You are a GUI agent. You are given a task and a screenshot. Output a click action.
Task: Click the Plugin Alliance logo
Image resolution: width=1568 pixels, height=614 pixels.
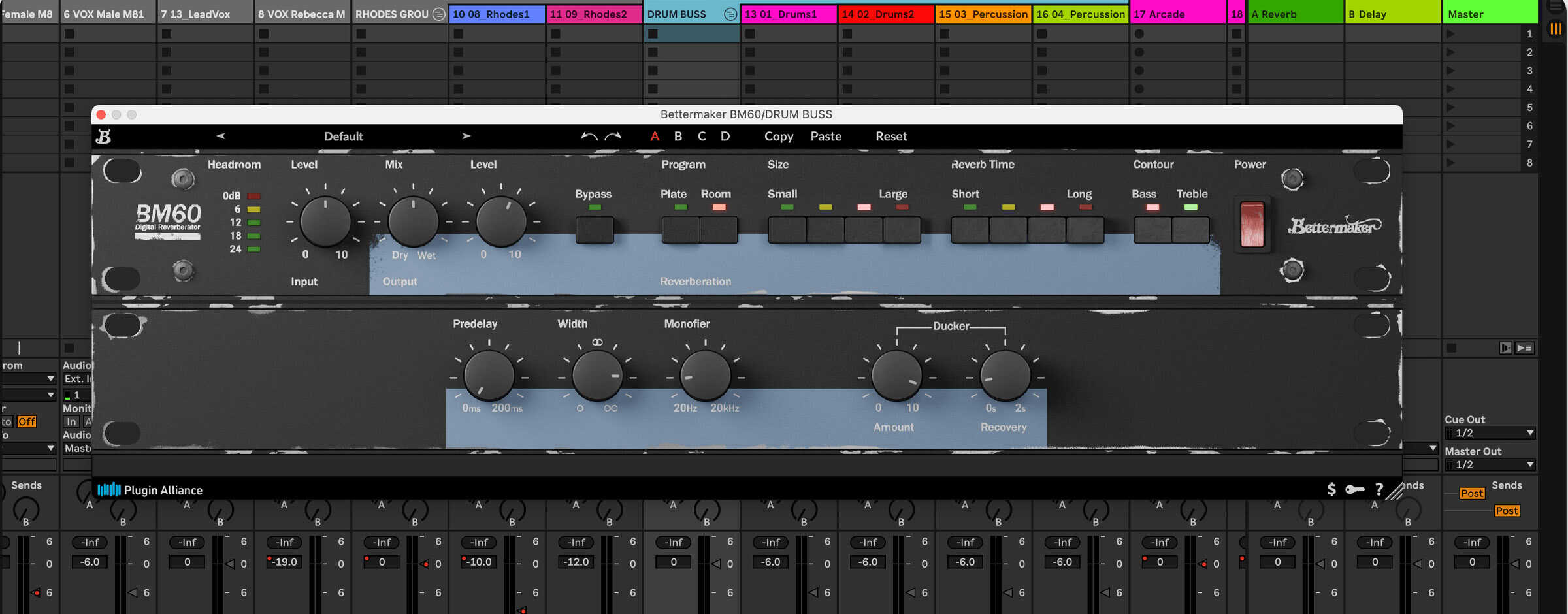[150, 490]
